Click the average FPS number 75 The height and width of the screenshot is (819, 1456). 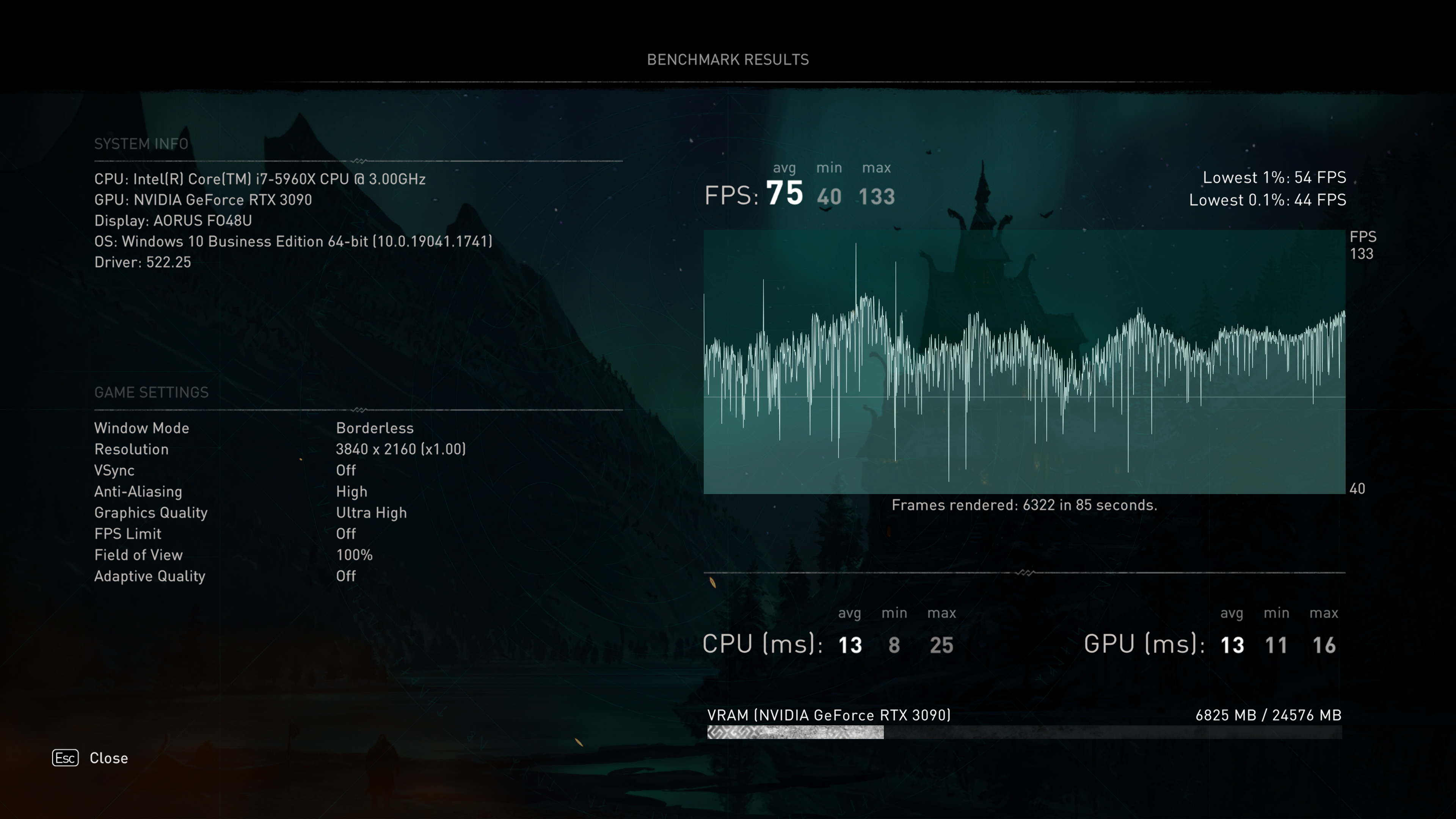click(x=784, y=193)
